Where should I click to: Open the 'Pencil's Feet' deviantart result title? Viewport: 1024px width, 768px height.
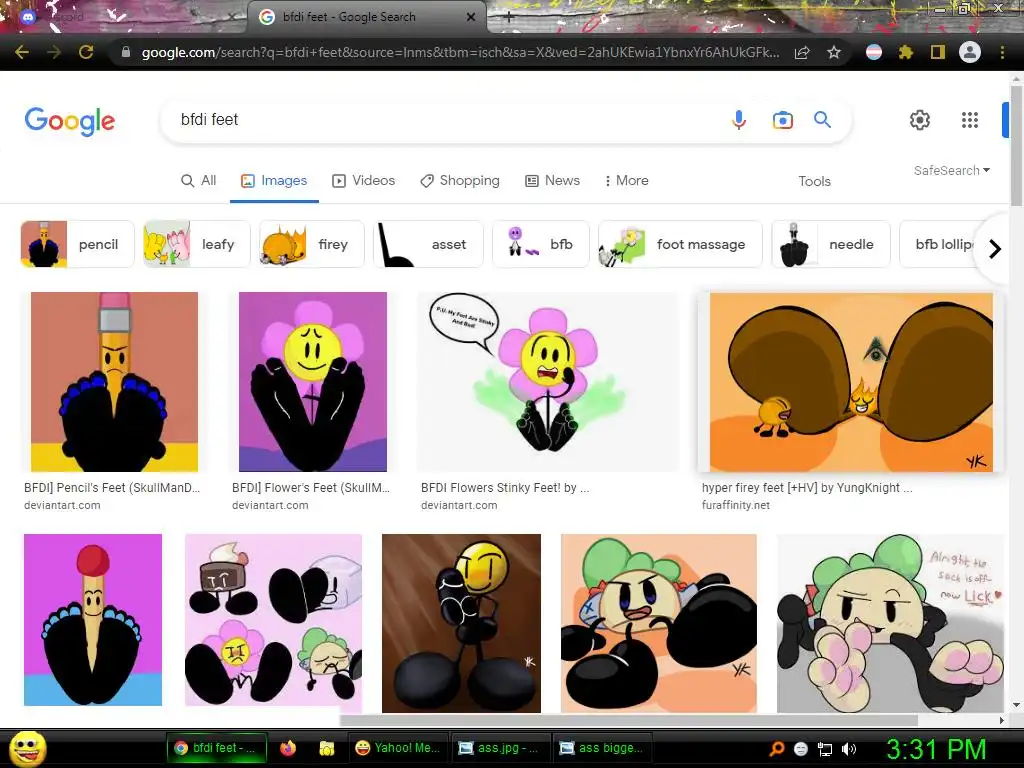[112, 488]
